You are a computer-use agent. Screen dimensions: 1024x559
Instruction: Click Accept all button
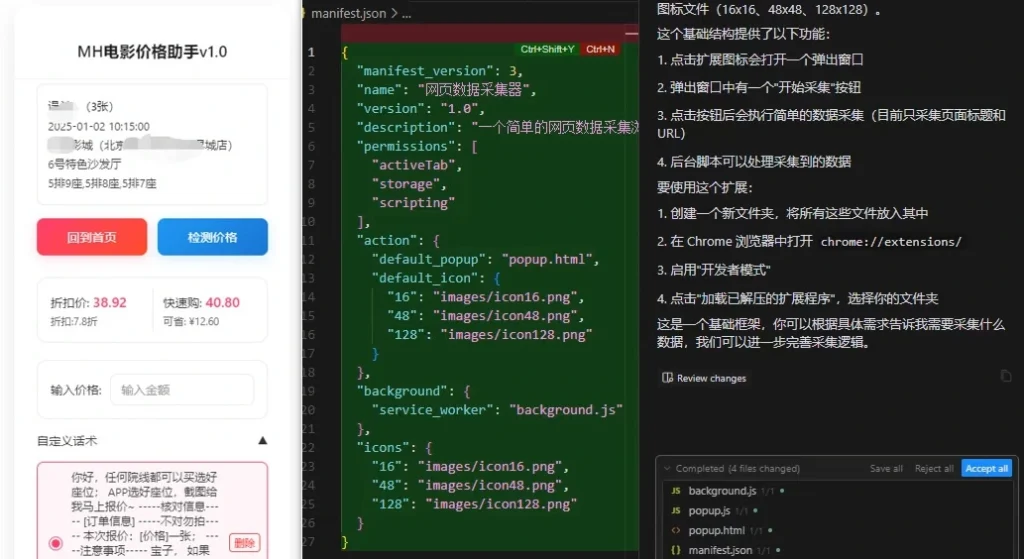click(x=986, y=468)
